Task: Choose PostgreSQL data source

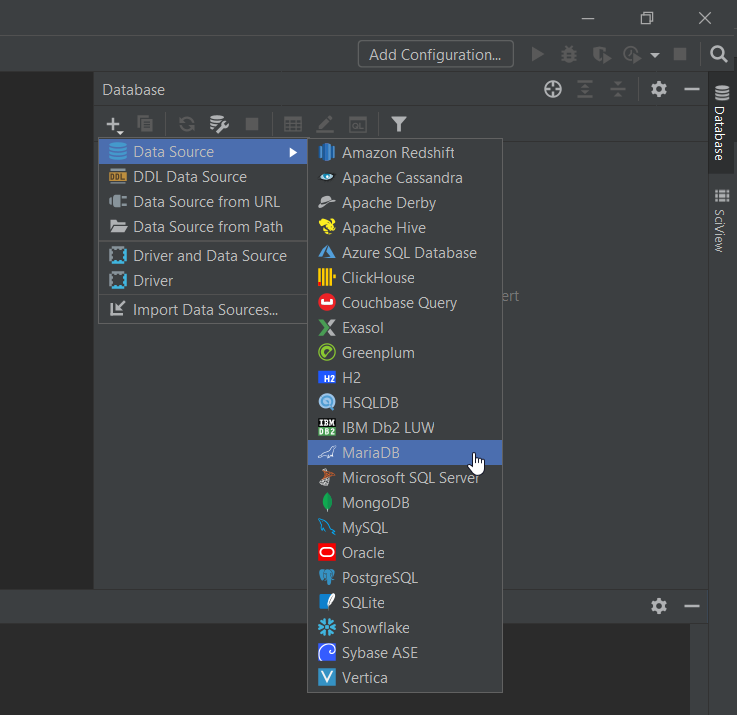Action: pyautogui.click(x=405, y=578)
